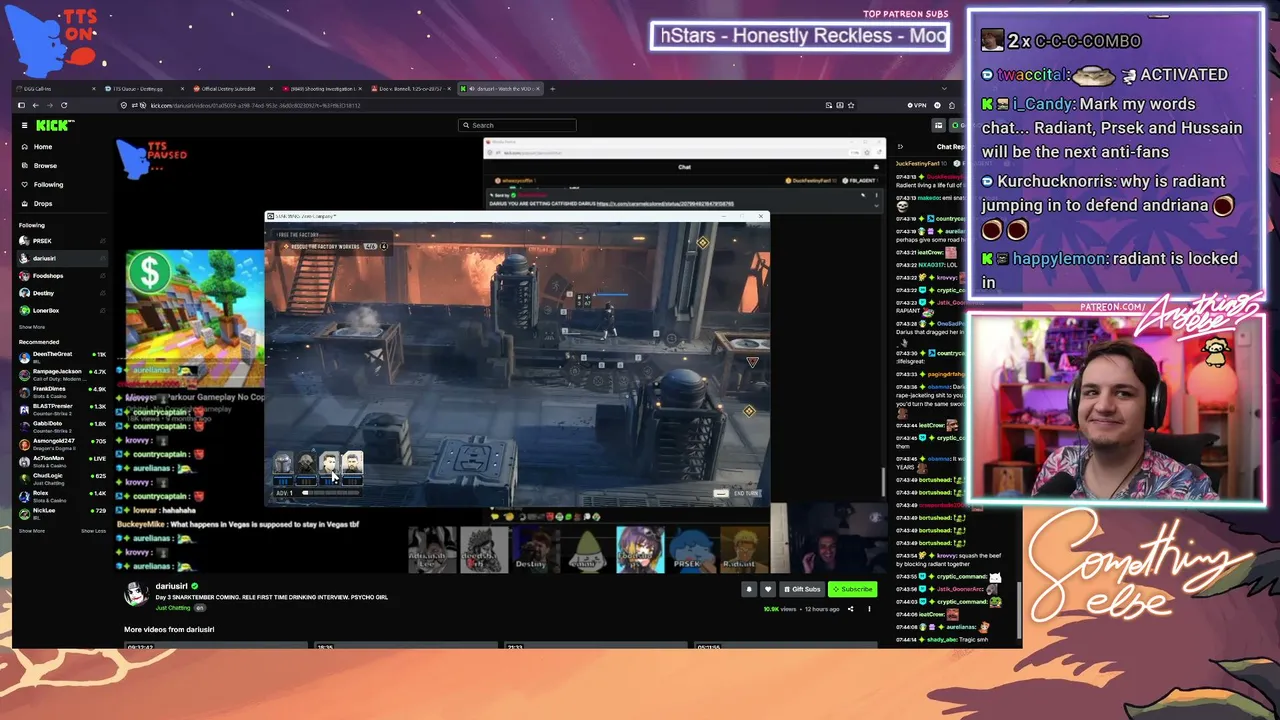Bookmark this page with star icon
Image resolution: width=1280 pixels, height=720 pixels.
851,105
